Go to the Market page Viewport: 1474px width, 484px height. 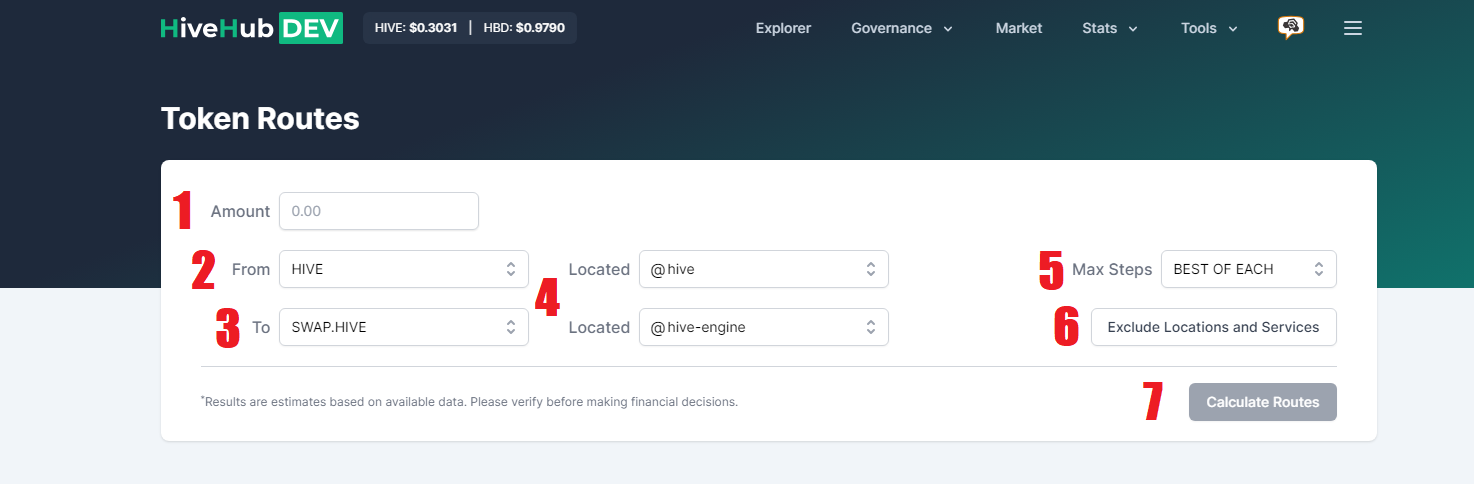1019,28
